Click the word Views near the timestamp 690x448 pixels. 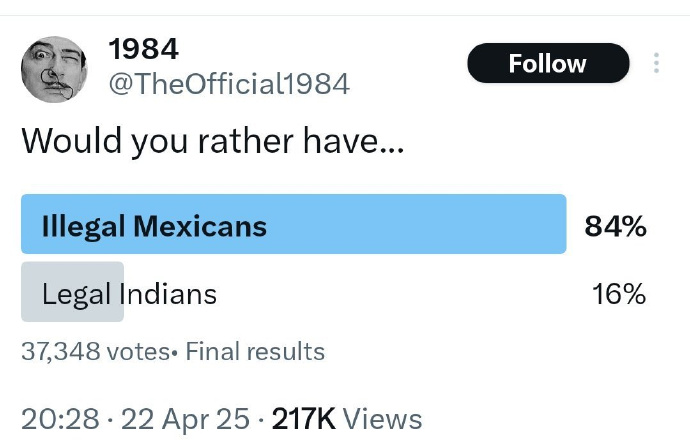click(x=382, y=419)
